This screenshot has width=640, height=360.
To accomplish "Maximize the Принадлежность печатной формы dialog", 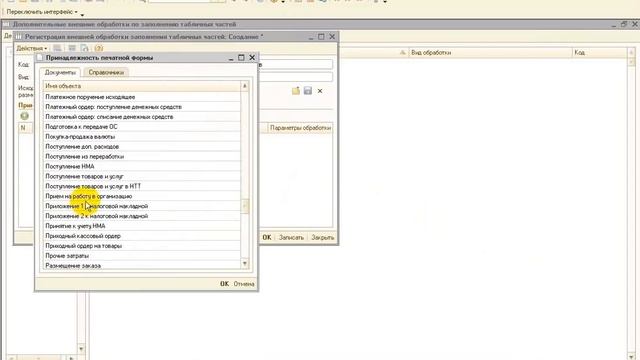I will [x=241, y=58].
